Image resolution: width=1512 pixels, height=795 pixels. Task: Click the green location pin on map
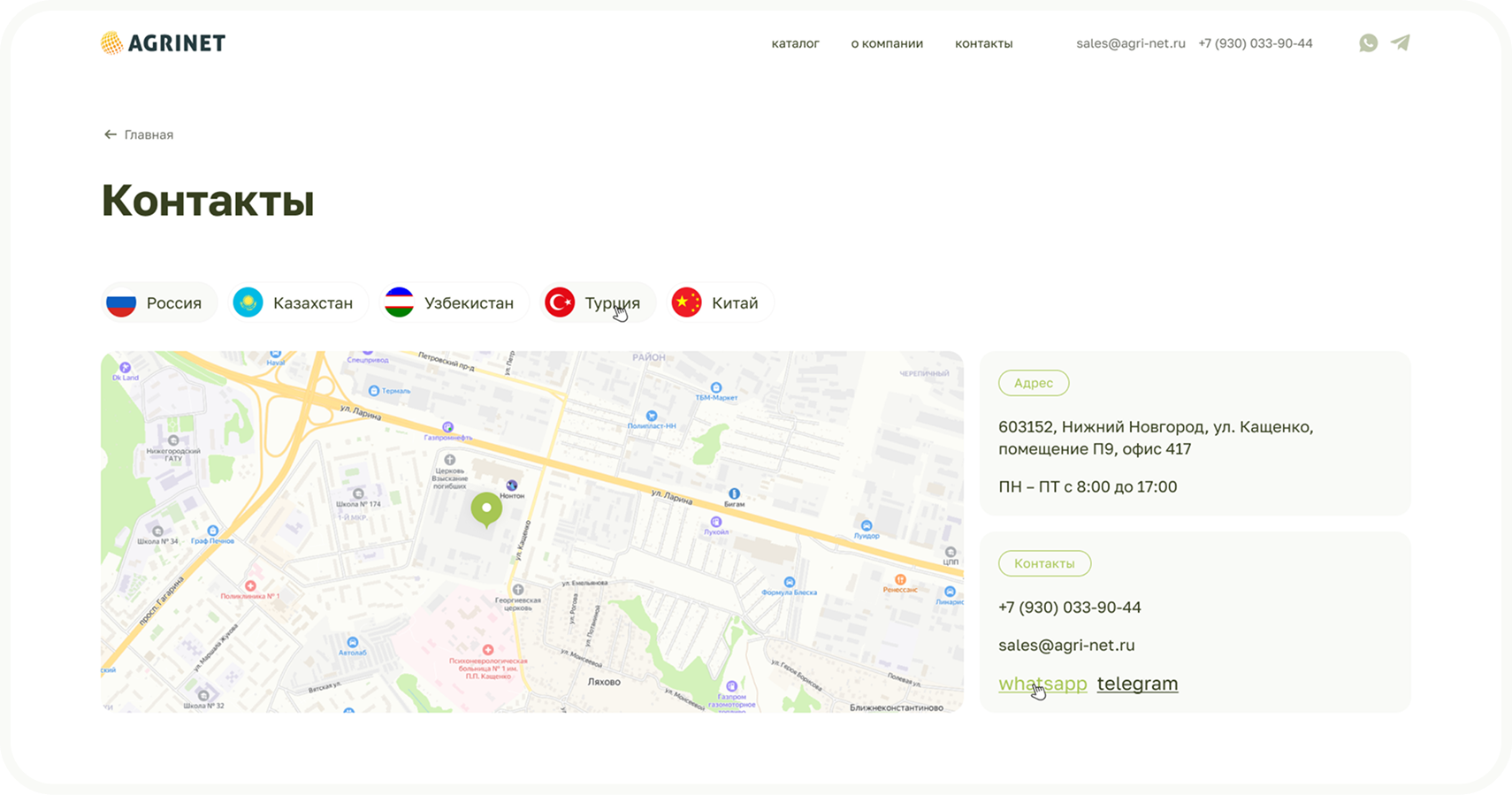click(x=485, y=509)
